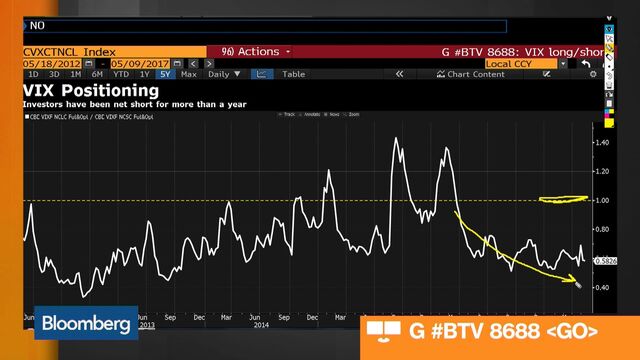
Task: Click the 0.5826 last value tag
Action: click(605, 260)
